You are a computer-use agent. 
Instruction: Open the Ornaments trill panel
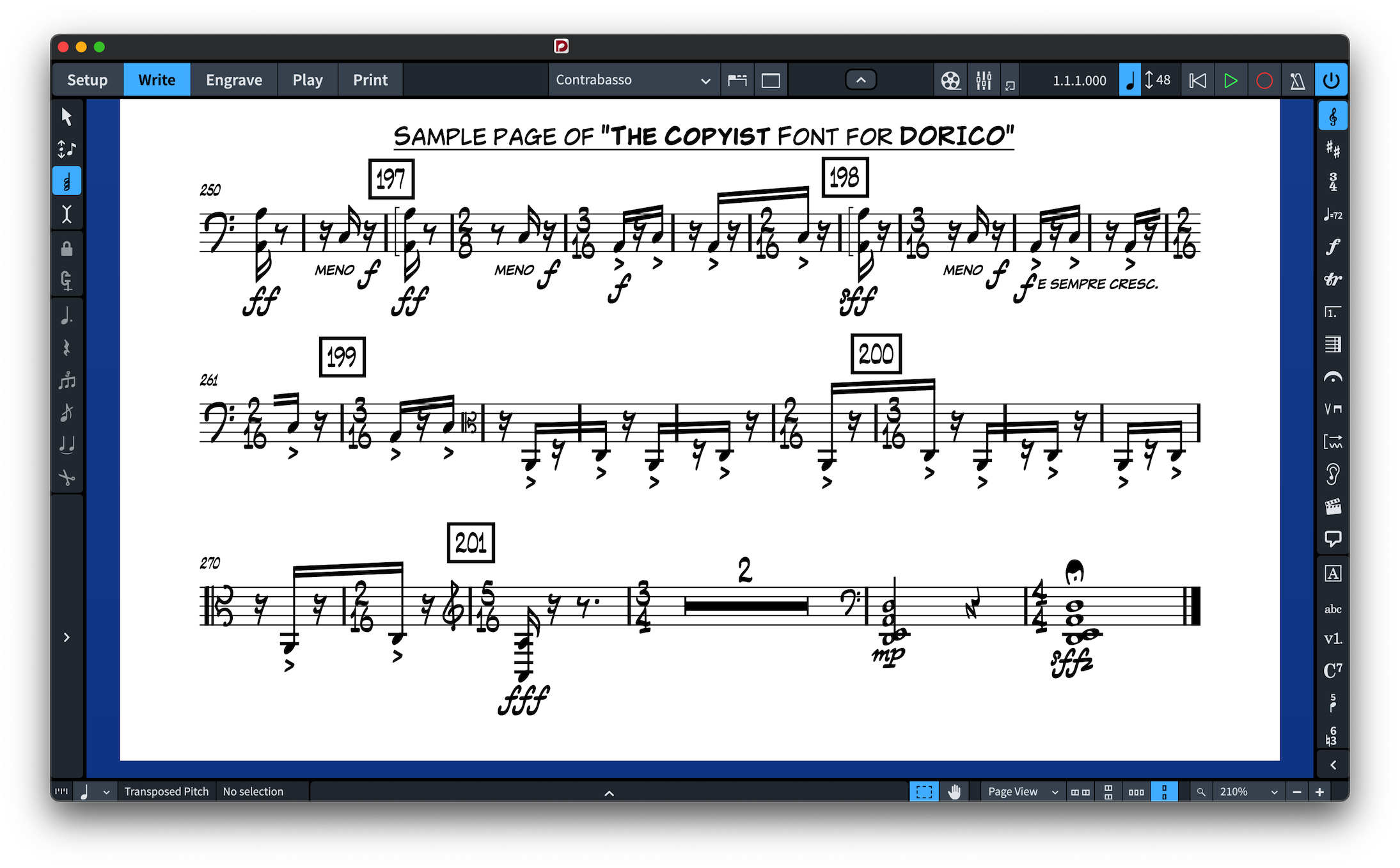pyautogui.click(x=1333, y=280)
